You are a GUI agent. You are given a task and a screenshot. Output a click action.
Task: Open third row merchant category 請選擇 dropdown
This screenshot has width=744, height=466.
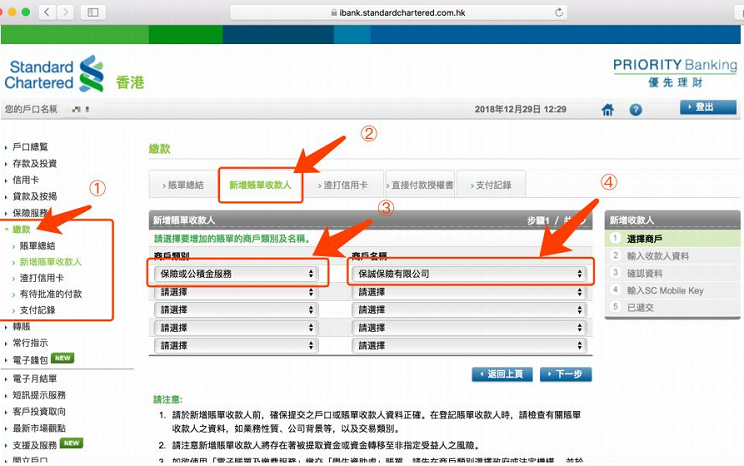point(236,310)
